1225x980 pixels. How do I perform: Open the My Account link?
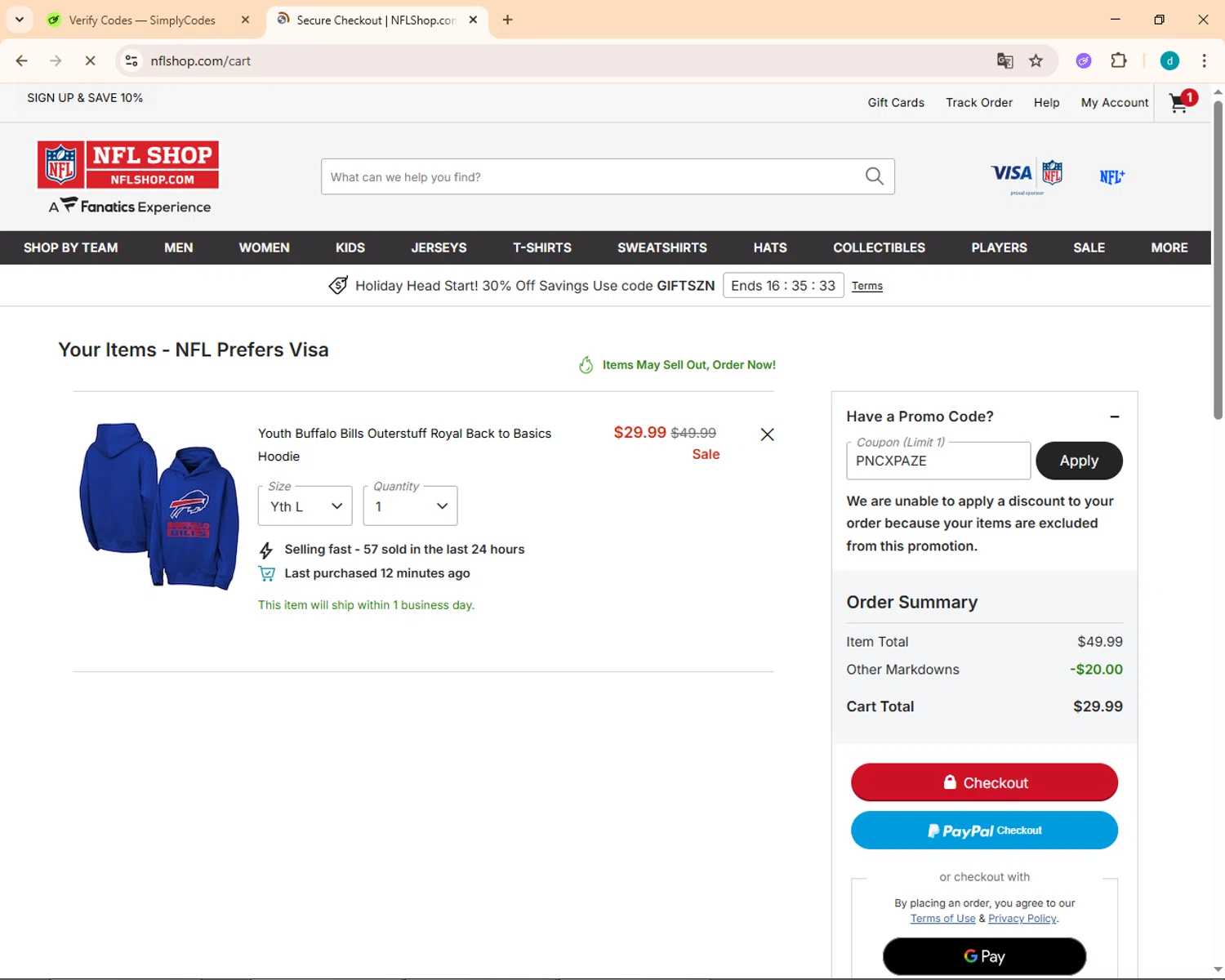[x=1114, y=102]
